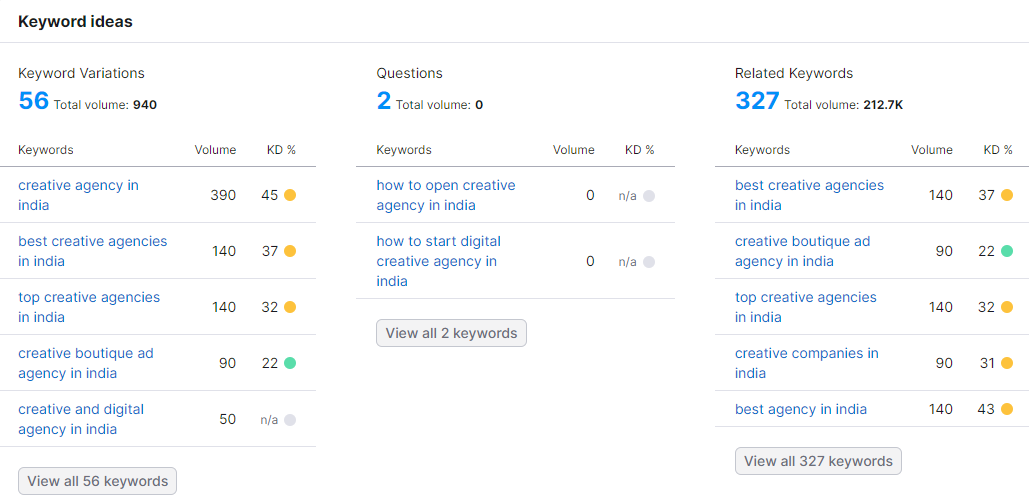Click the volume value 50

227,419
